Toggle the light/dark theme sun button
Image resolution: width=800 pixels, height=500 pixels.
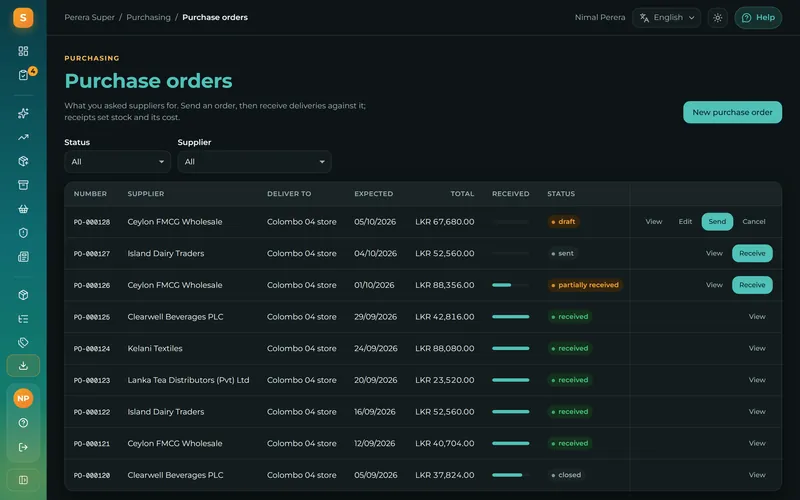717,18
